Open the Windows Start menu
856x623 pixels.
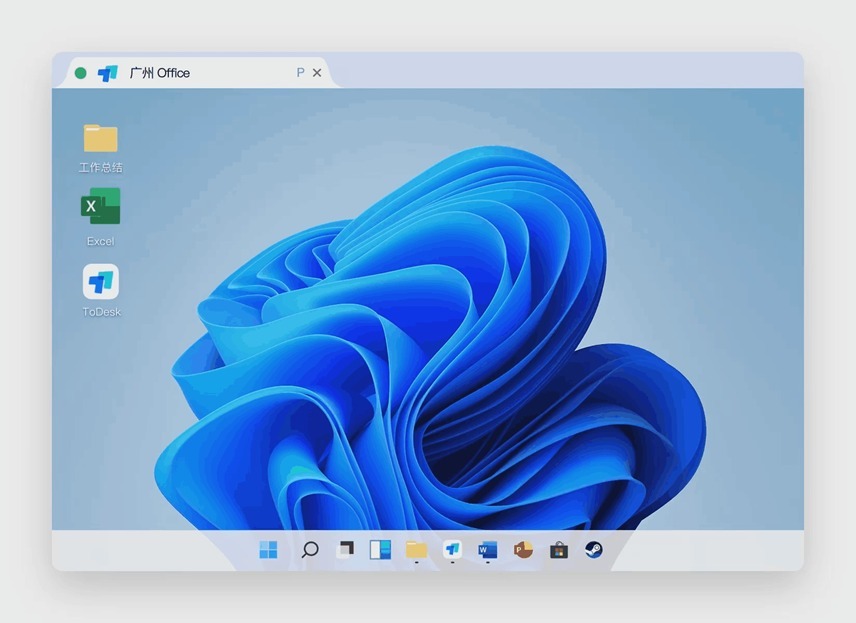point(268,550)
